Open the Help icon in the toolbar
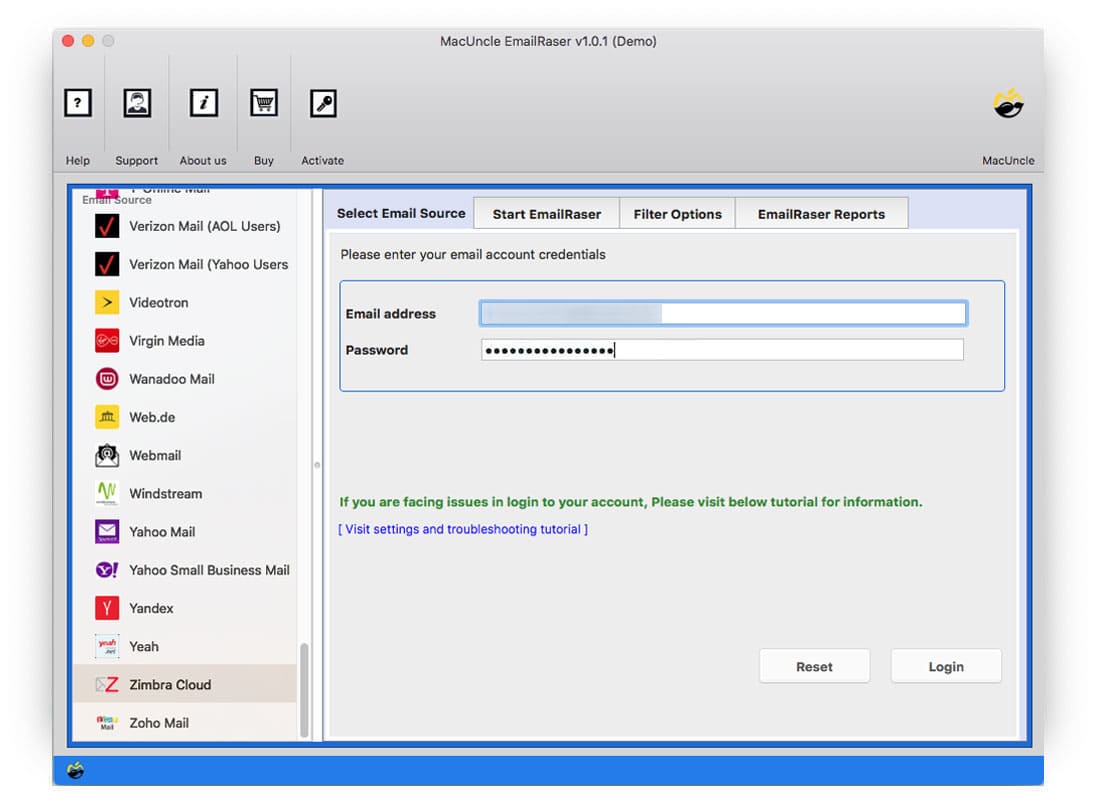Viewport: 1096px width, 799px height. click(77, 102)
